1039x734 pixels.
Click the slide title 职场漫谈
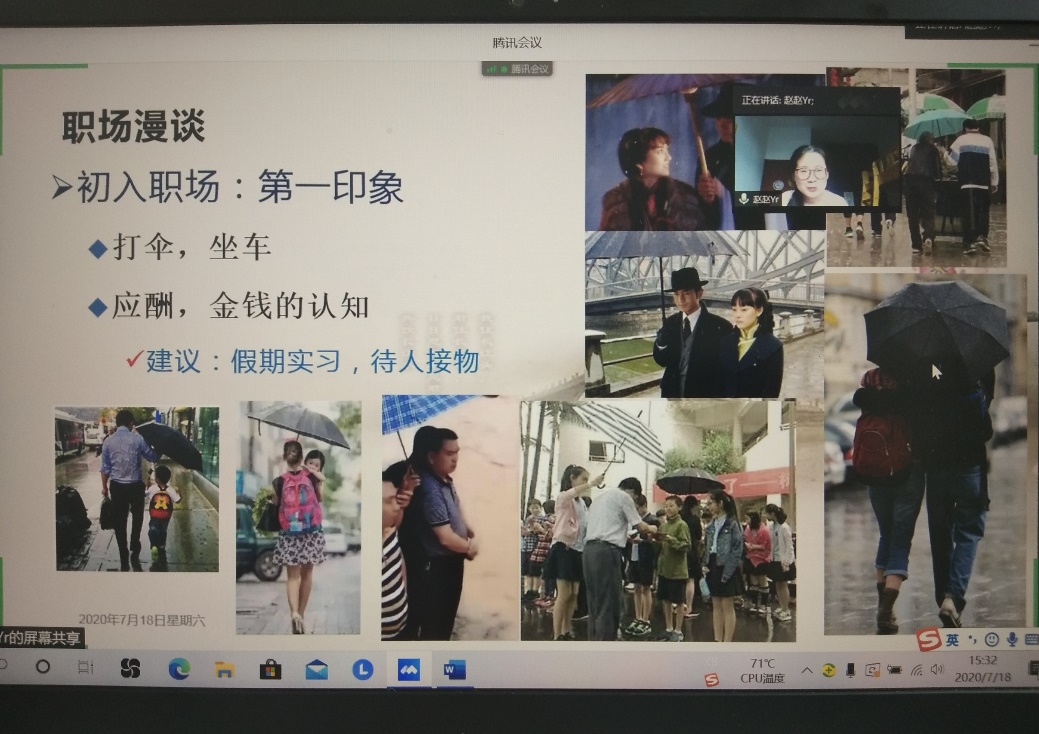click(133, 126)
